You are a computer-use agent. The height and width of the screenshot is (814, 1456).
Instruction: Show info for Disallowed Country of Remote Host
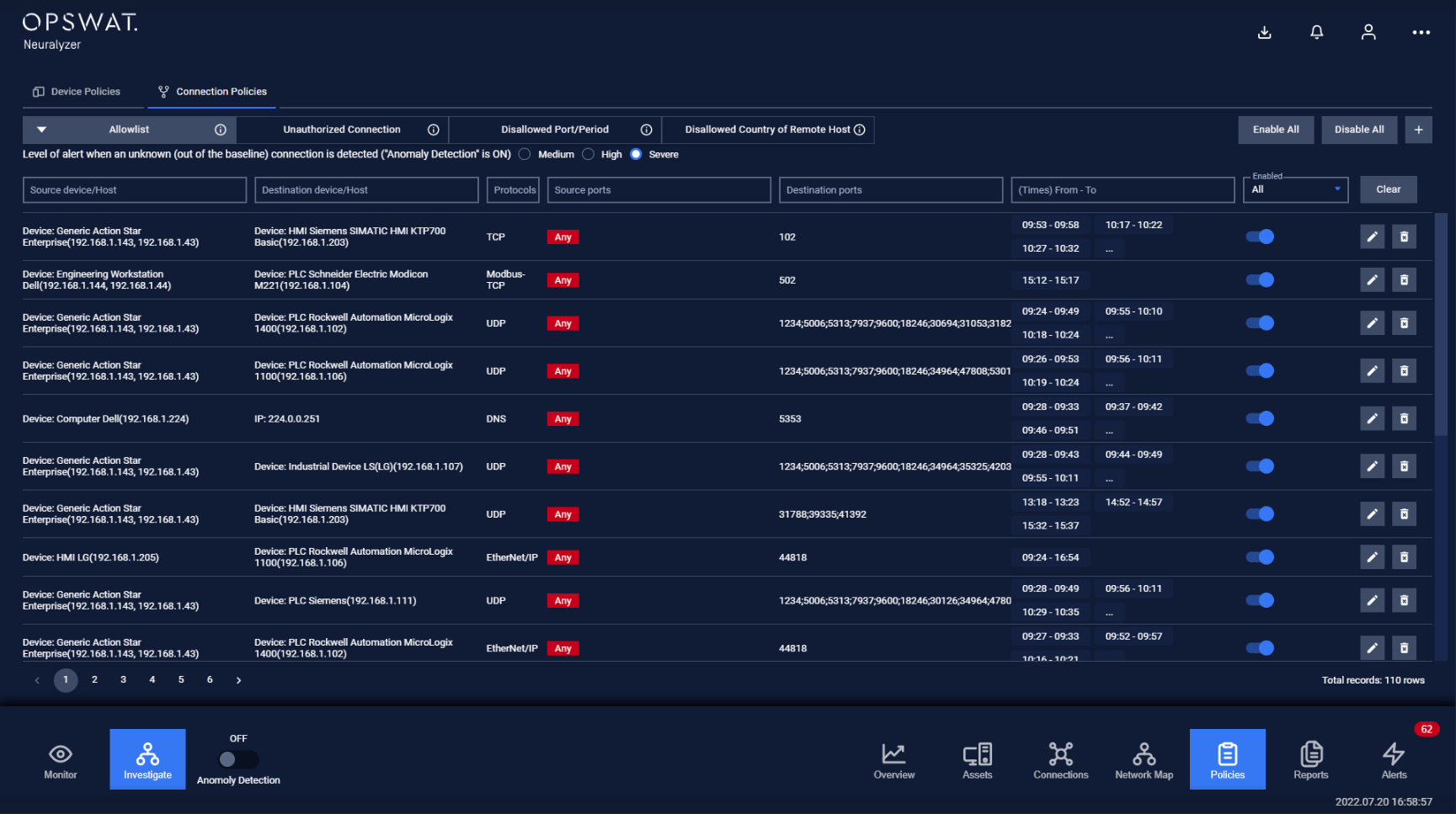[860, 130]
